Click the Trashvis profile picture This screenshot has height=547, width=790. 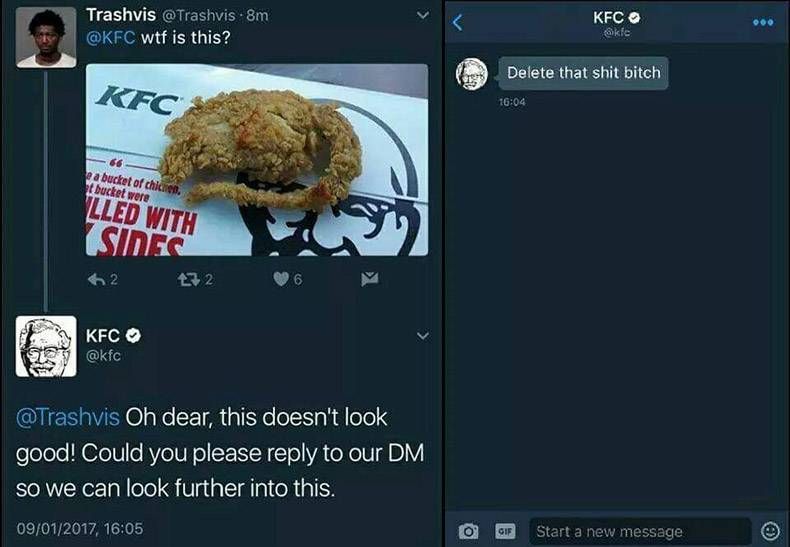click(46, 38)
